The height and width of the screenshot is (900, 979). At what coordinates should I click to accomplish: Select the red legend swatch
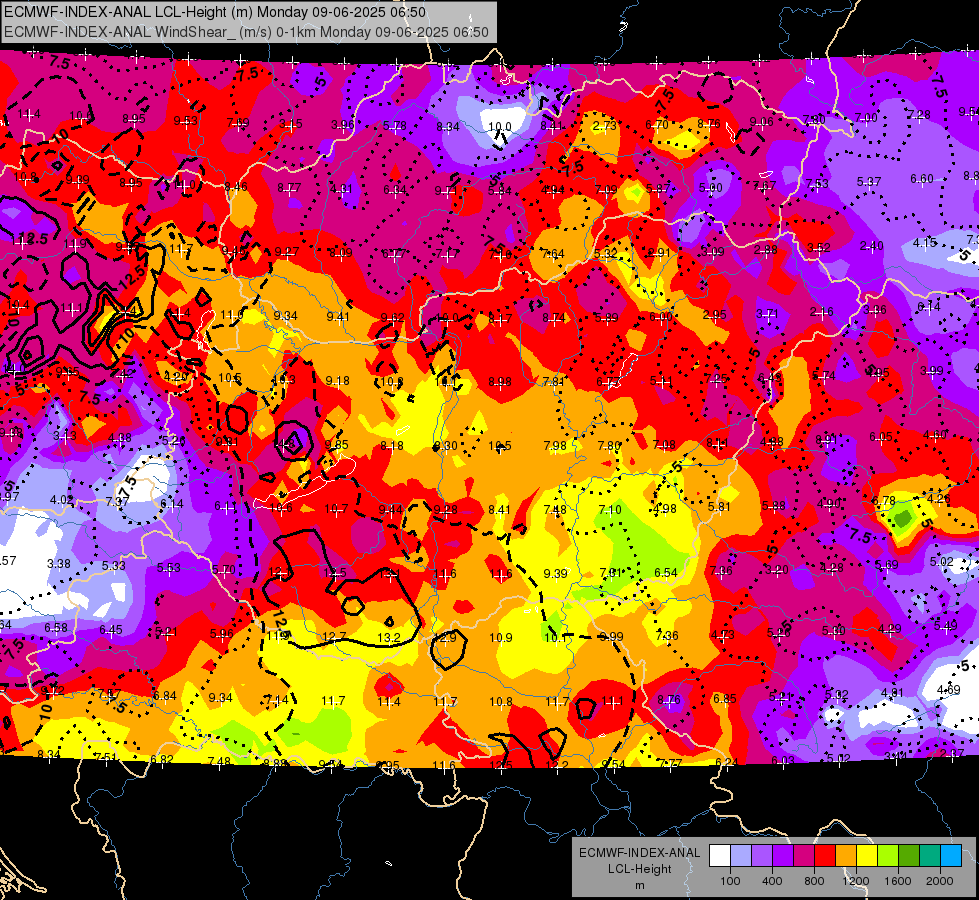(825, 856)
